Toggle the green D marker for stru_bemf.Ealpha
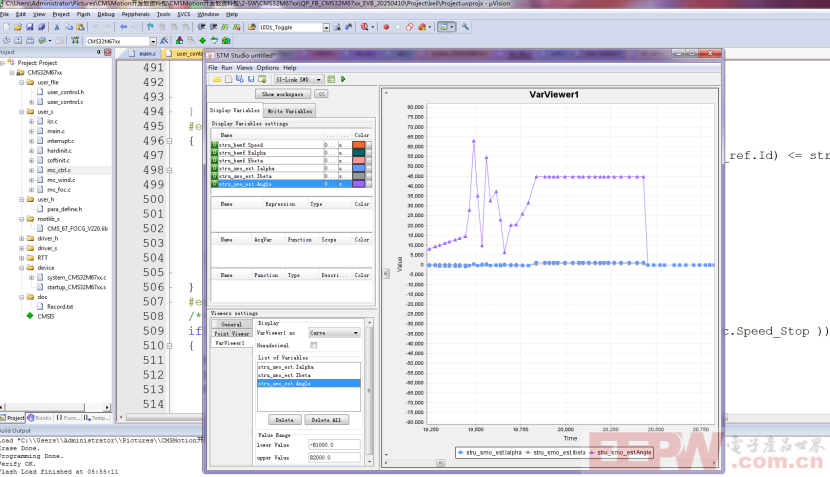 point(214,152)
